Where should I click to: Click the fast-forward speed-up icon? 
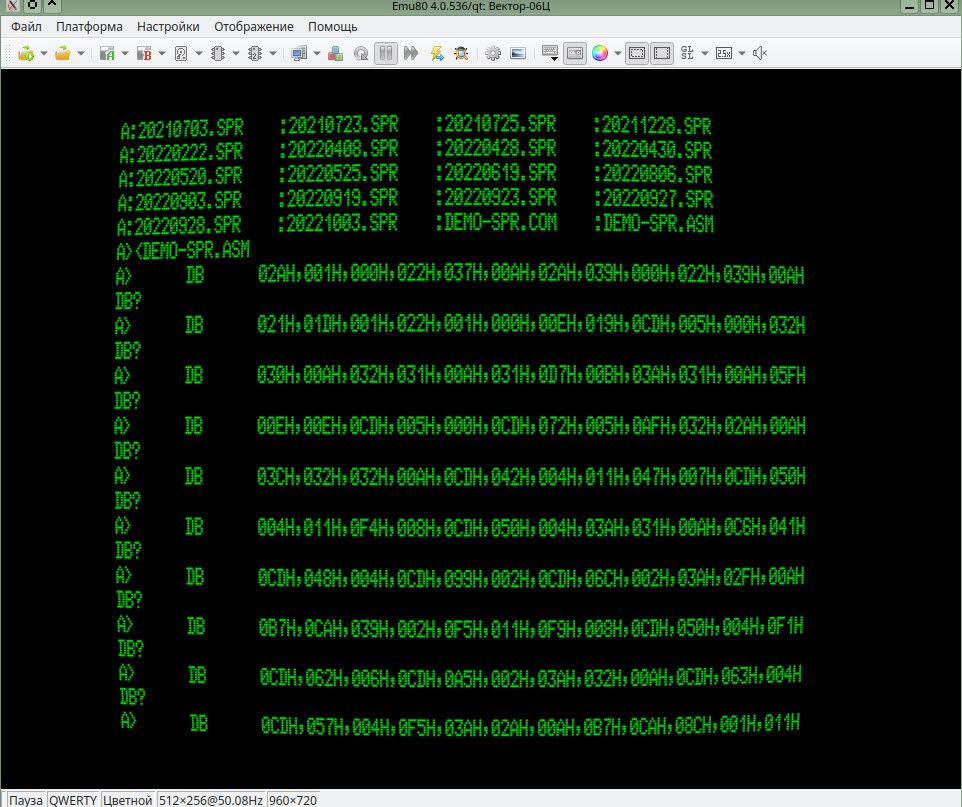411,53
